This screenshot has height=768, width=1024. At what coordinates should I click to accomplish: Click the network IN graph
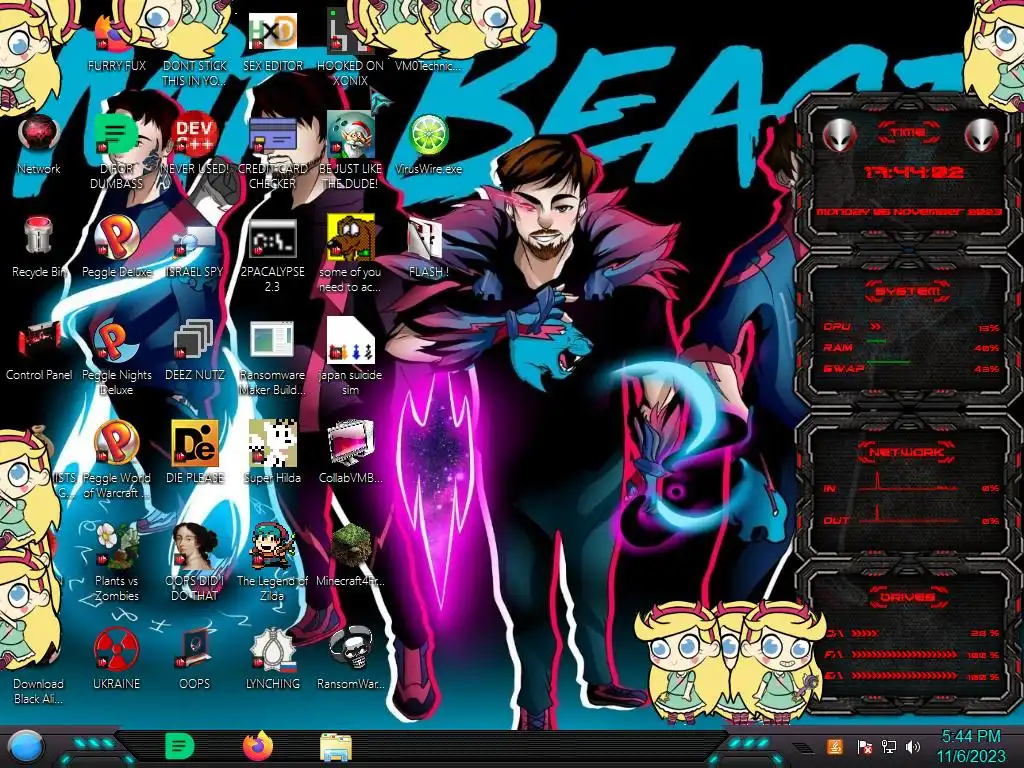(x=910, y=481)
